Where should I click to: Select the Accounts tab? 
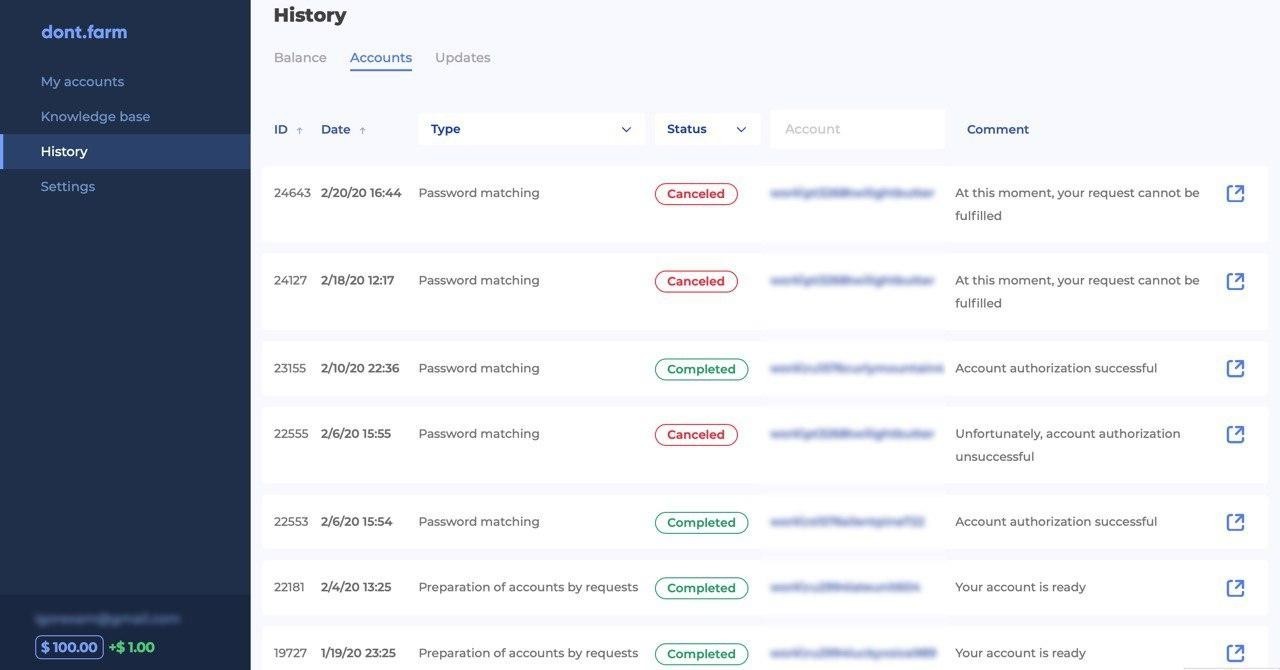(x=381, y=58)
